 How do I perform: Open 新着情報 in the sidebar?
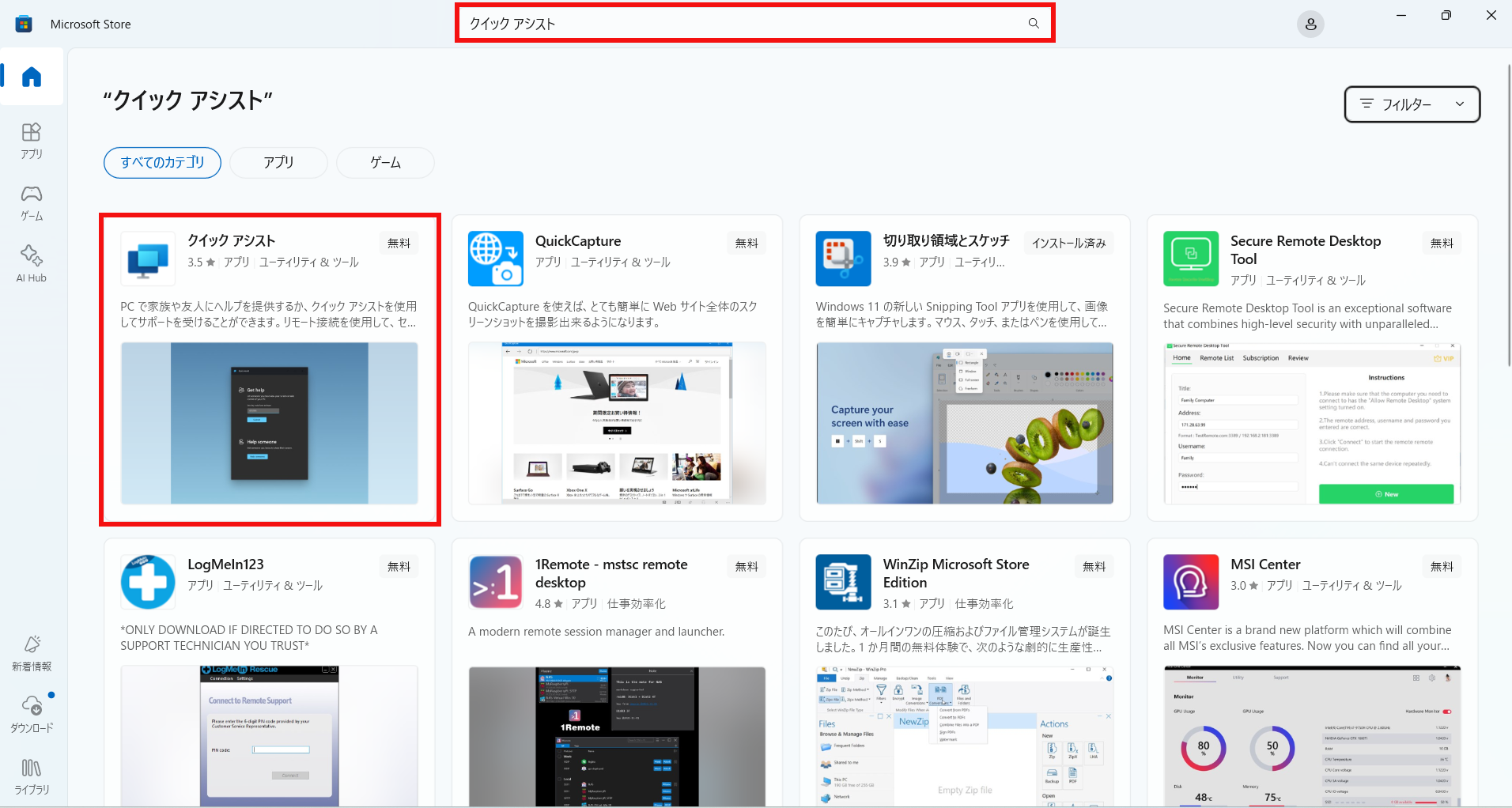(32, 653)
